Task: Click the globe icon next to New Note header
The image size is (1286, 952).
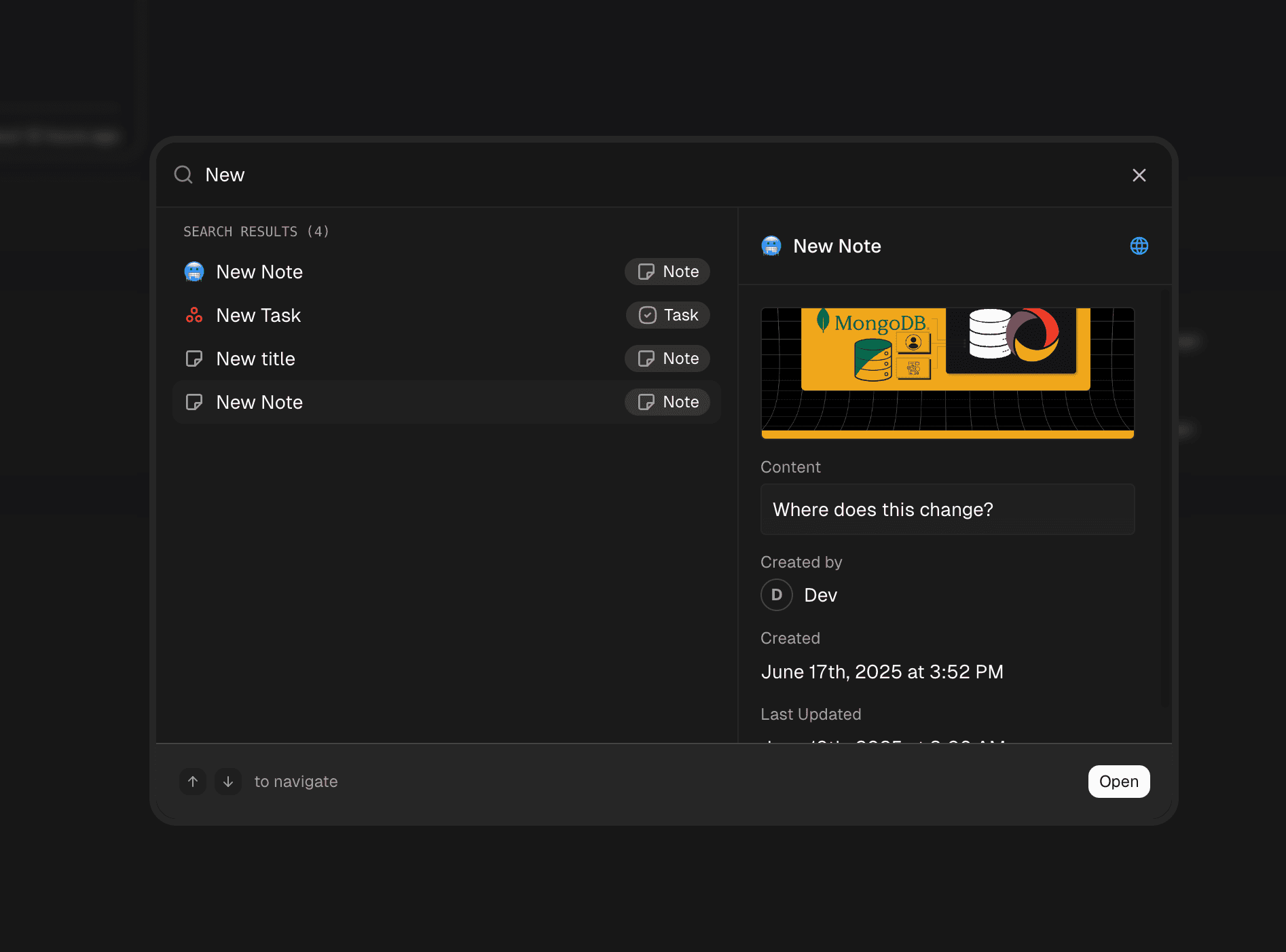Action: (1139, 246)
